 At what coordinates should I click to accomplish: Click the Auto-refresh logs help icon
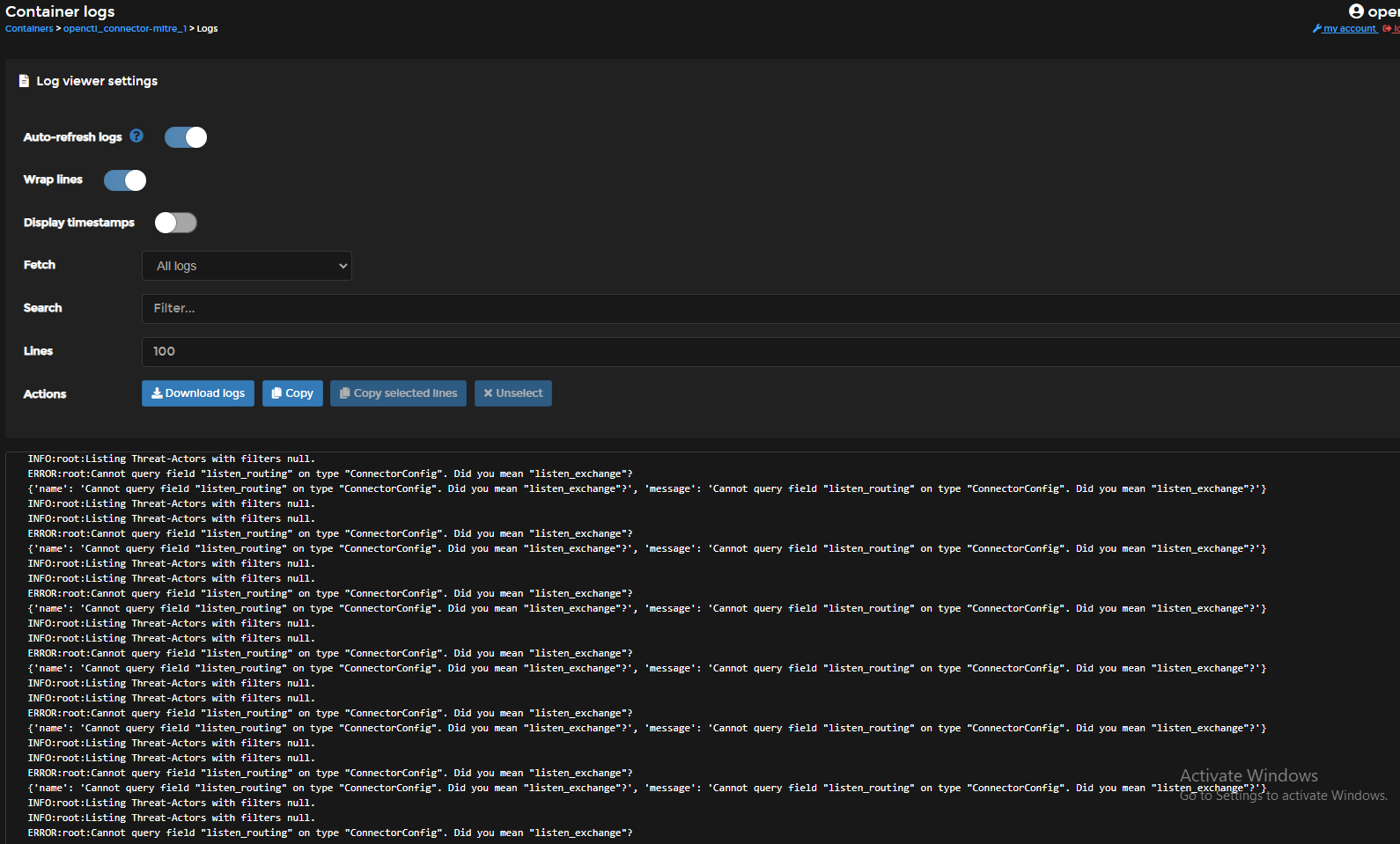(x=136, y=136)
